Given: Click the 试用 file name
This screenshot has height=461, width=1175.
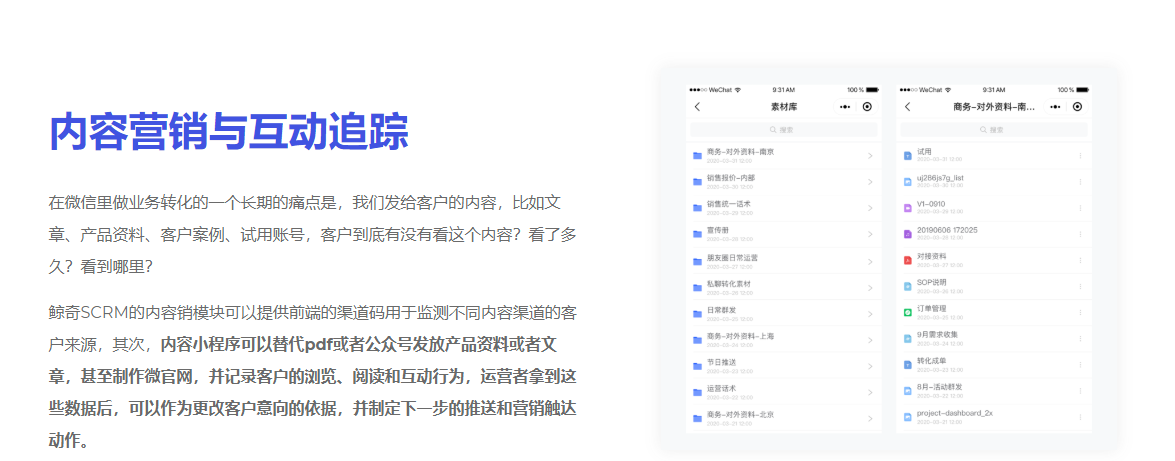Looking at the screenshot, I should [x=924, y=151].
